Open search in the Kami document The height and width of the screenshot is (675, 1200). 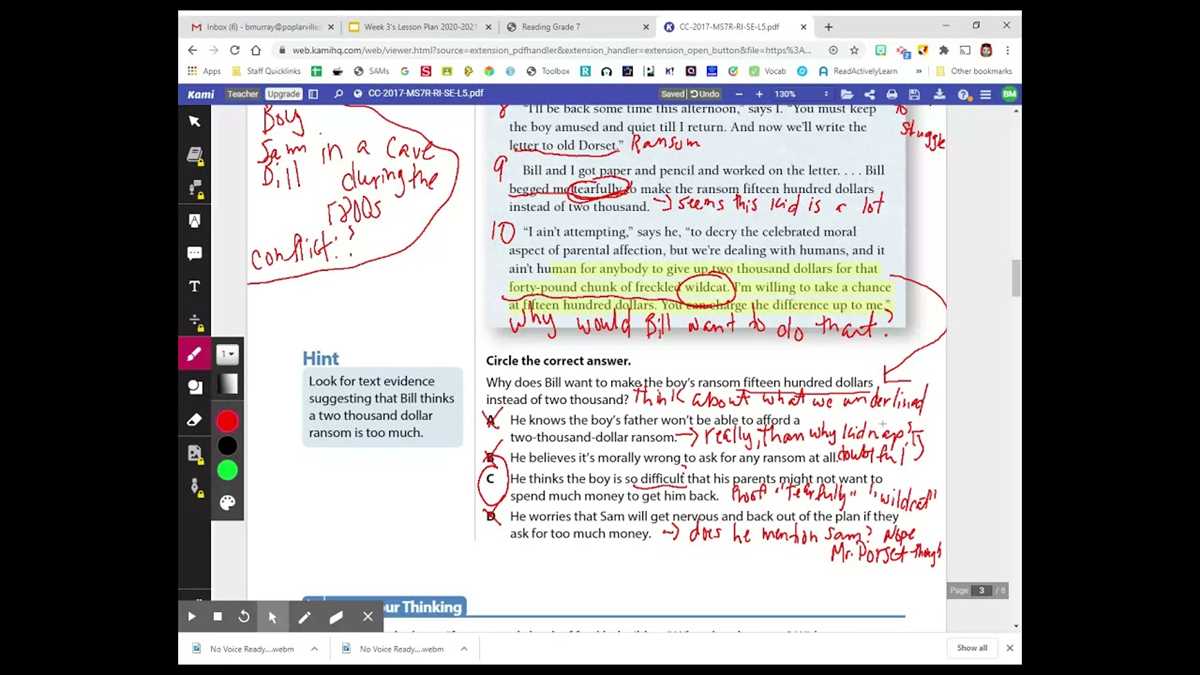pyautogui.click(x=339, y=94)
